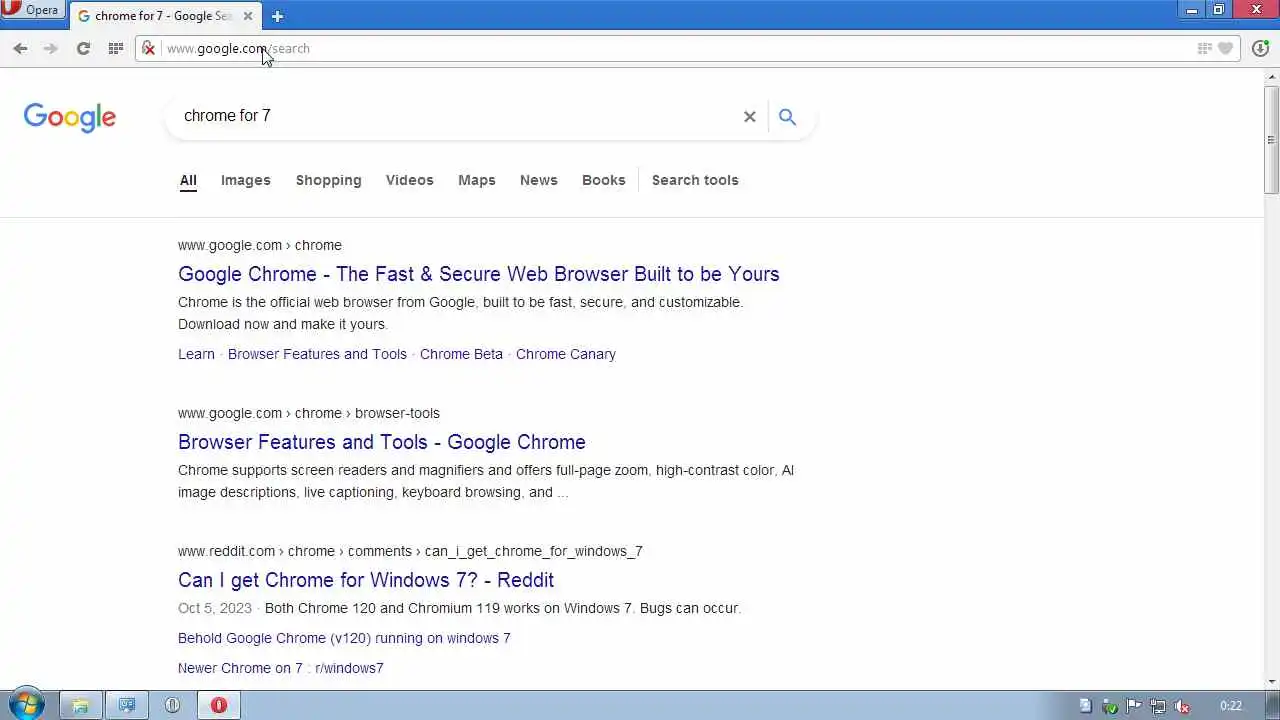Click the red Opera taskbar button

pos(219,705)
